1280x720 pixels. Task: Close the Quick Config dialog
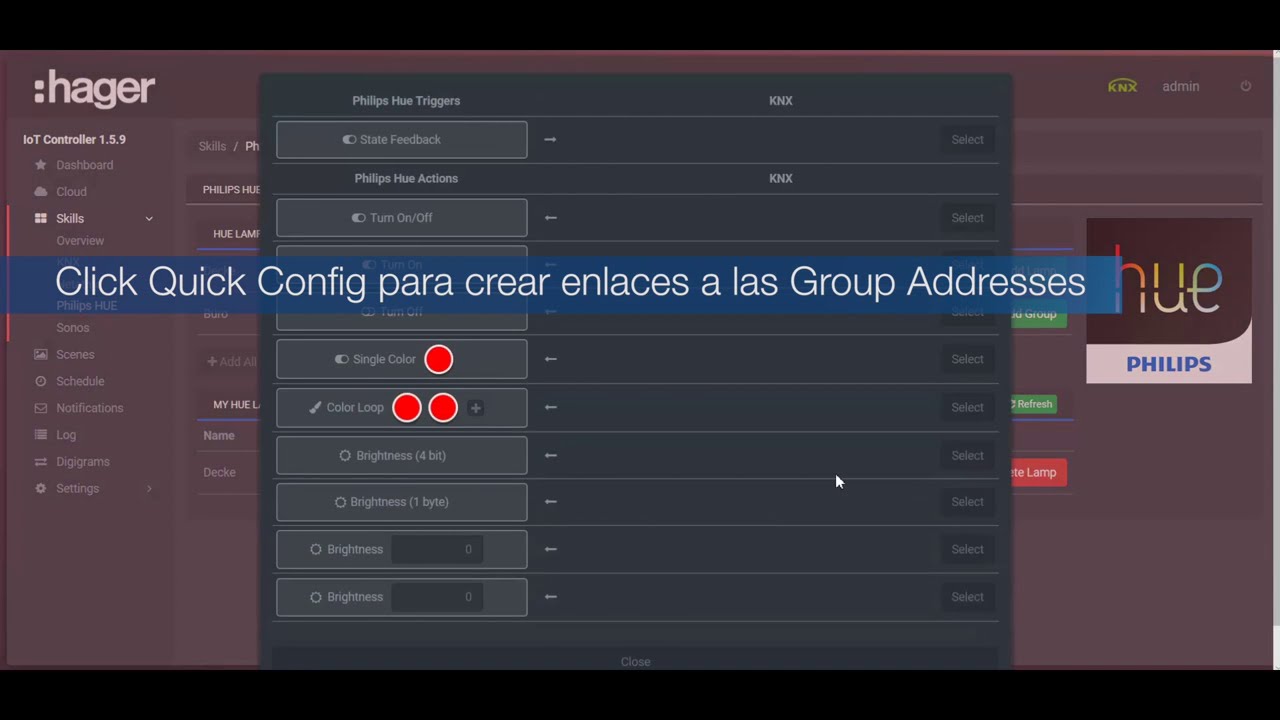point(635,660)
